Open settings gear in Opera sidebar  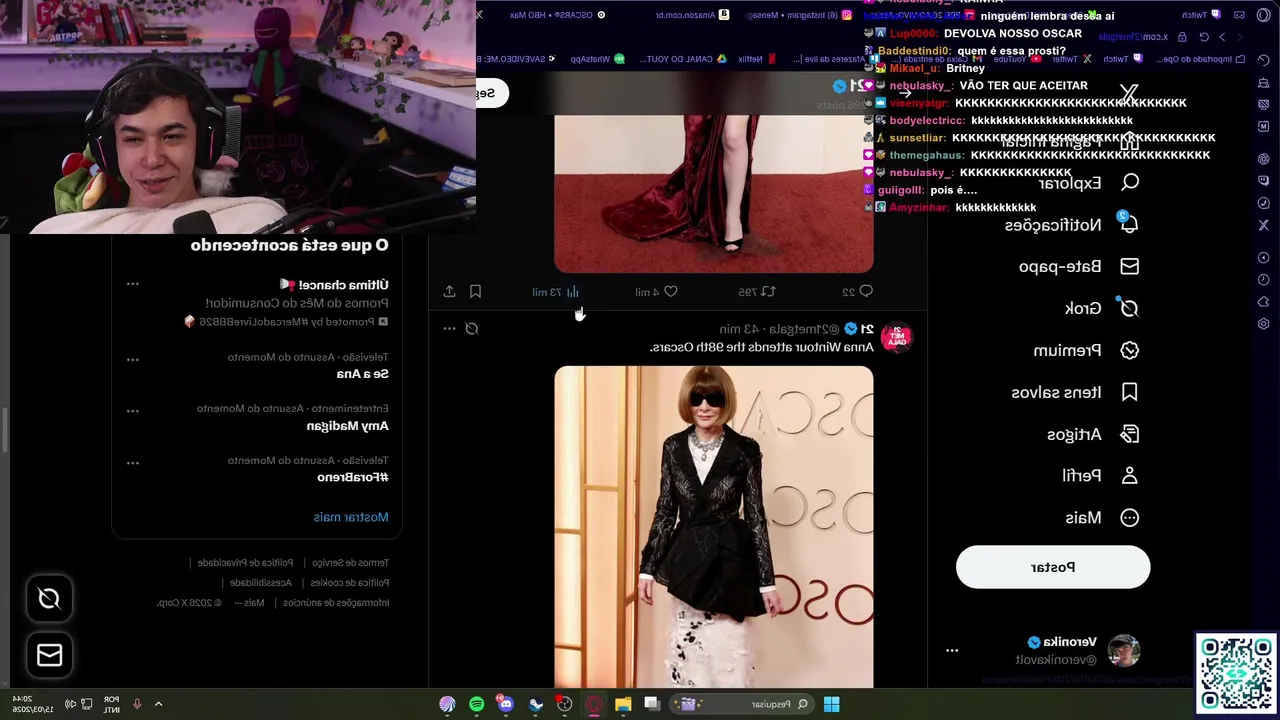[x=1264, y=324]
